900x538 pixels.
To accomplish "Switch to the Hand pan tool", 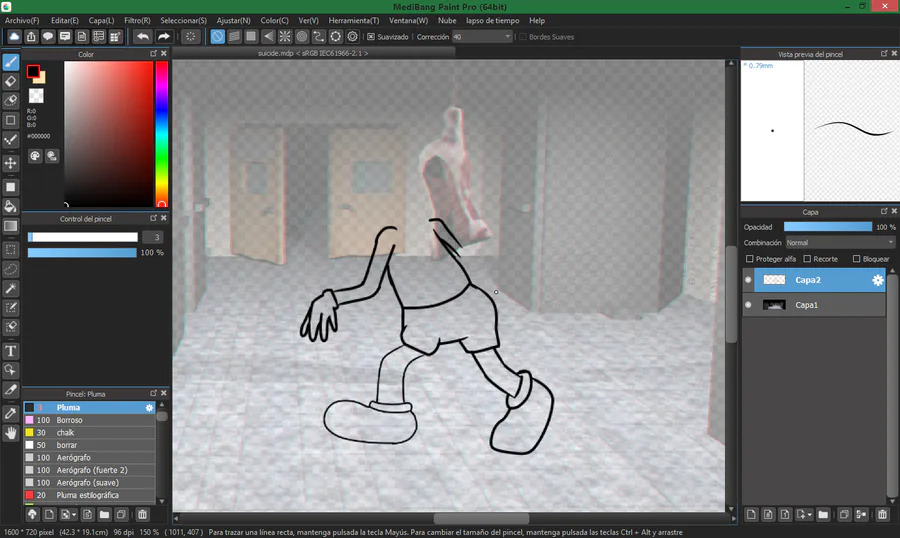I will pos(10,433).
